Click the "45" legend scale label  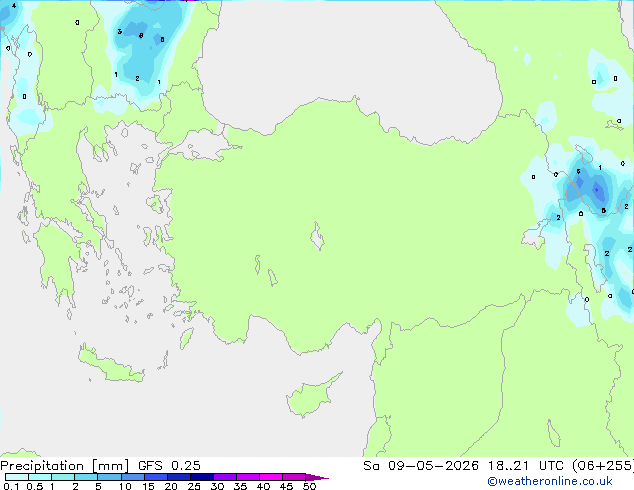point(286,486)
